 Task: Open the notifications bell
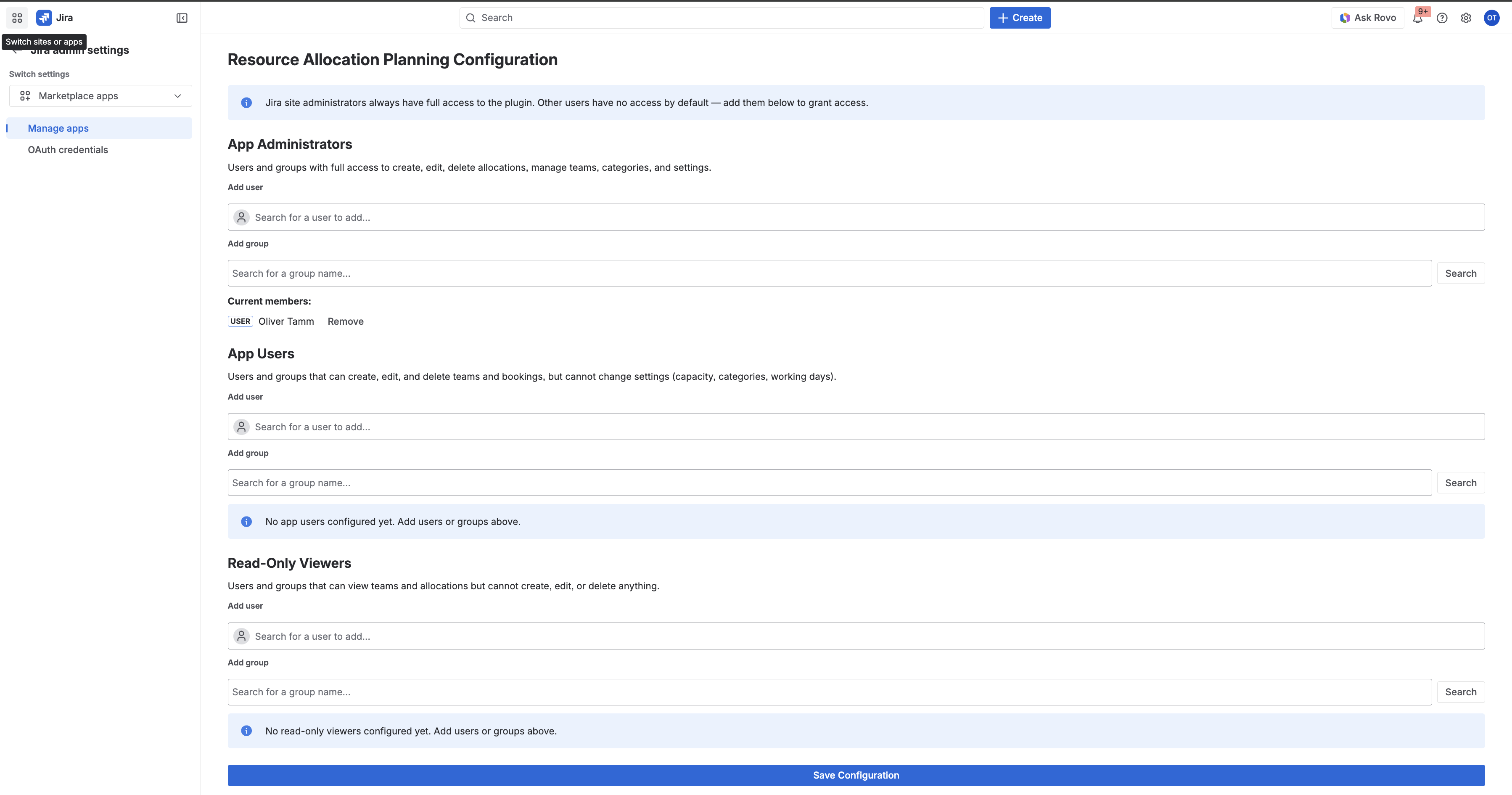[x=1418, y=18]
